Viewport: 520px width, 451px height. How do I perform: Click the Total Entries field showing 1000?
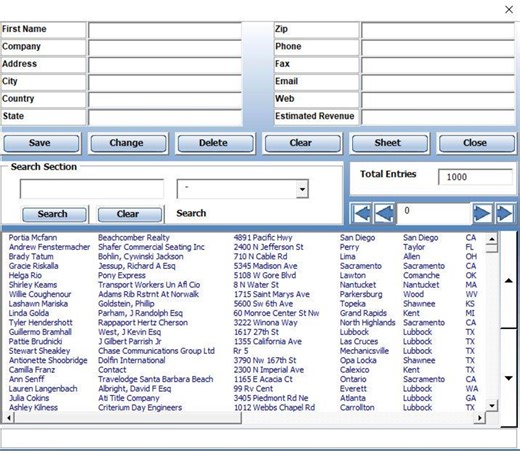(475, 177)
